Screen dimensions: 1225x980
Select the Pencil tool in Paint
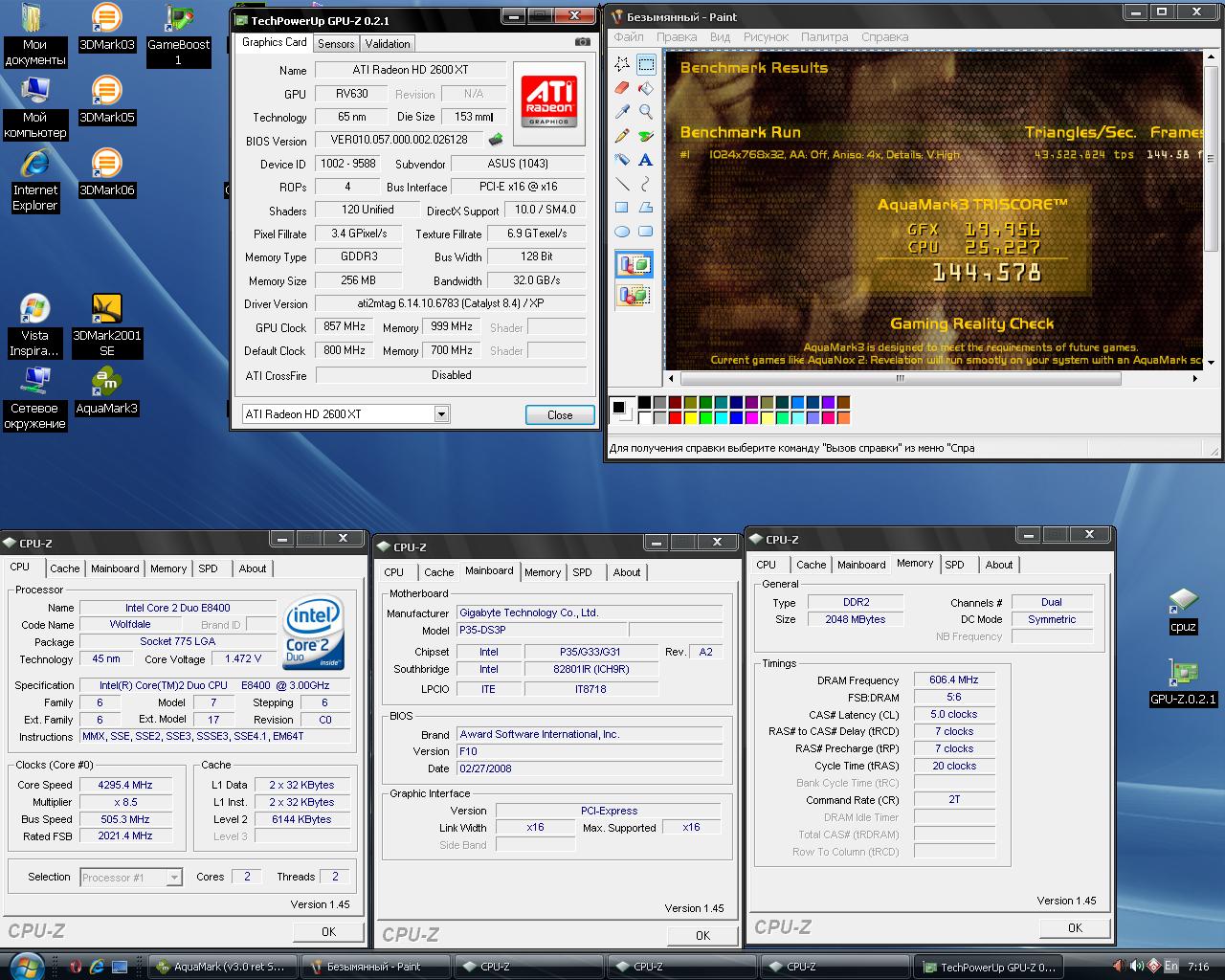point(622,136)
